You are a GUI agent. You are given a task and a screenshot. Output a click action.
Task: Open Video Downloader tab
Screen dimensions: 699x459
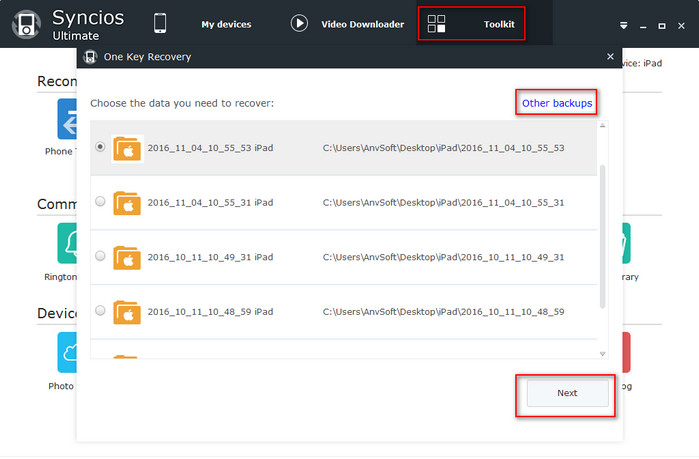point(362,25)
